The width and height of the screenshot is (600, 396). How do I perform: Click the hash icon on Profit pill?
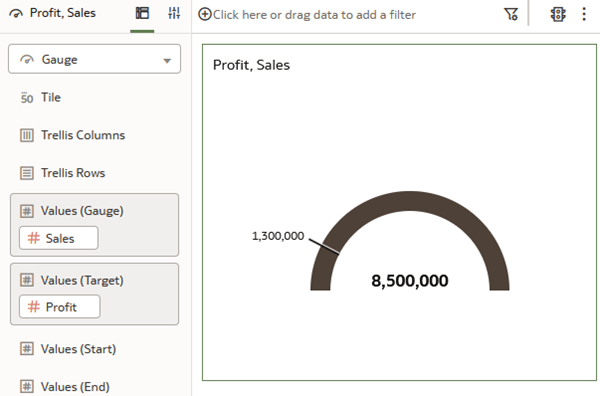[x=34, y=306]
